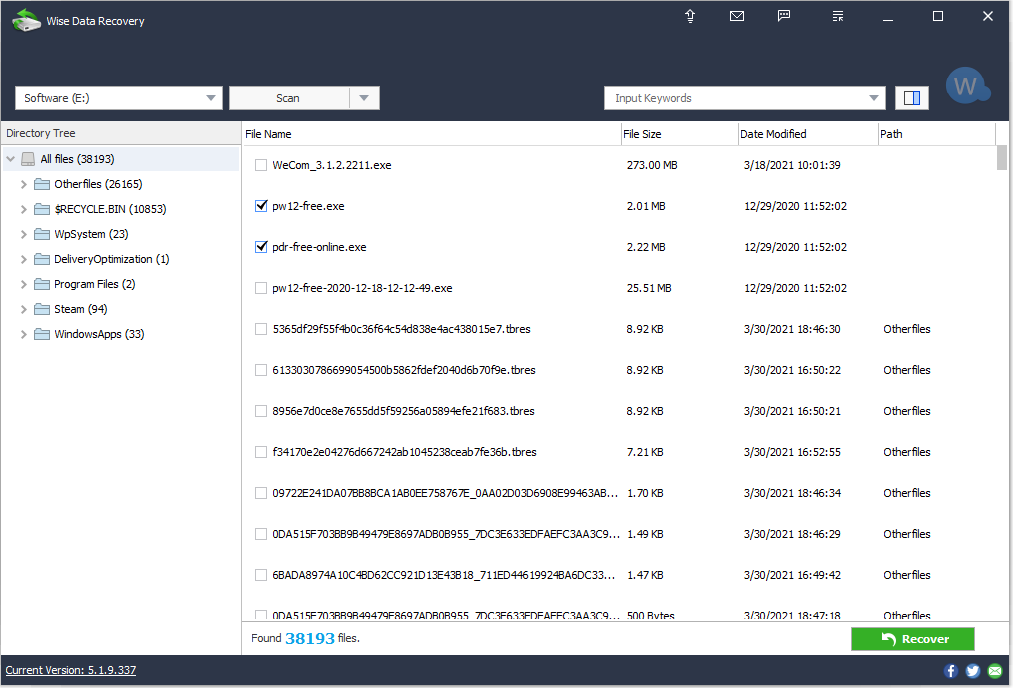Click the blue W account avatar
Screen dimensions: 1013x688
[x=966, y=86]
